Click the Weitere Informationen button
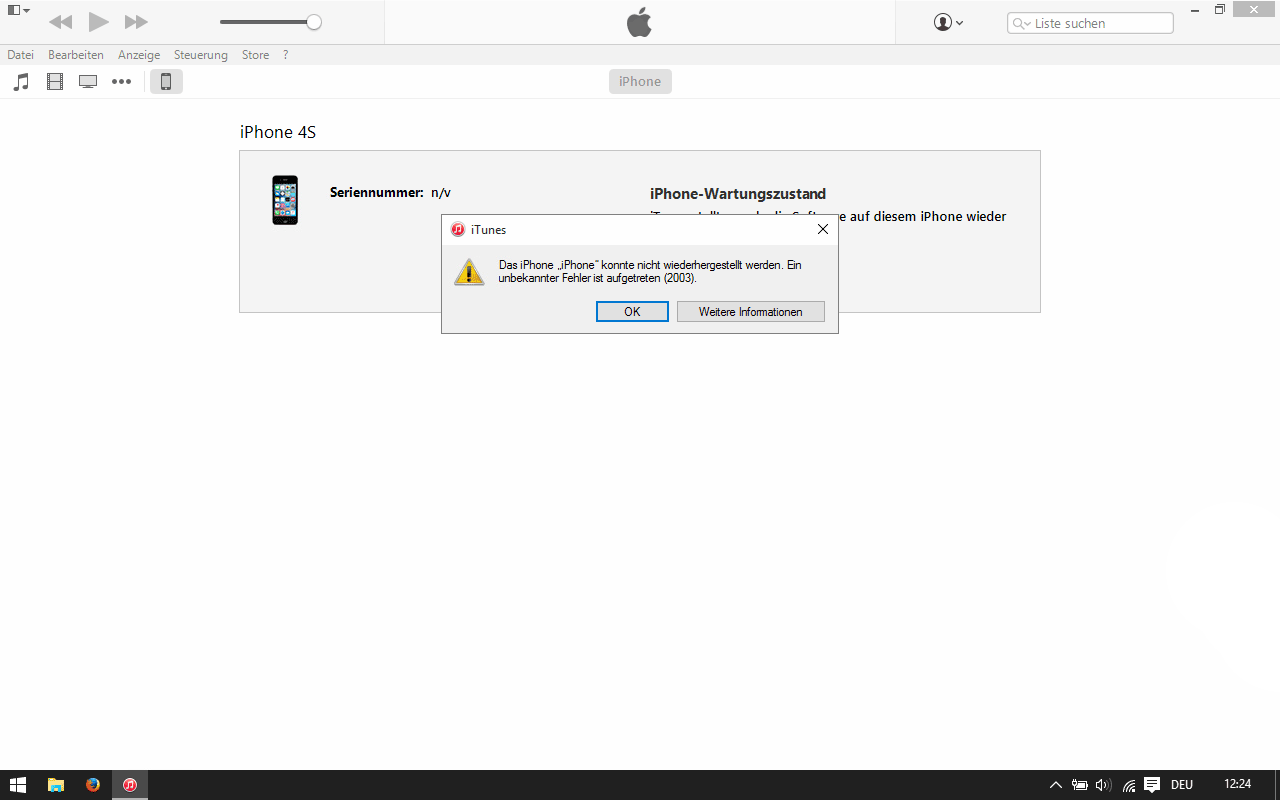Viewport: 1280px width, 800px height. pos(751,312)
